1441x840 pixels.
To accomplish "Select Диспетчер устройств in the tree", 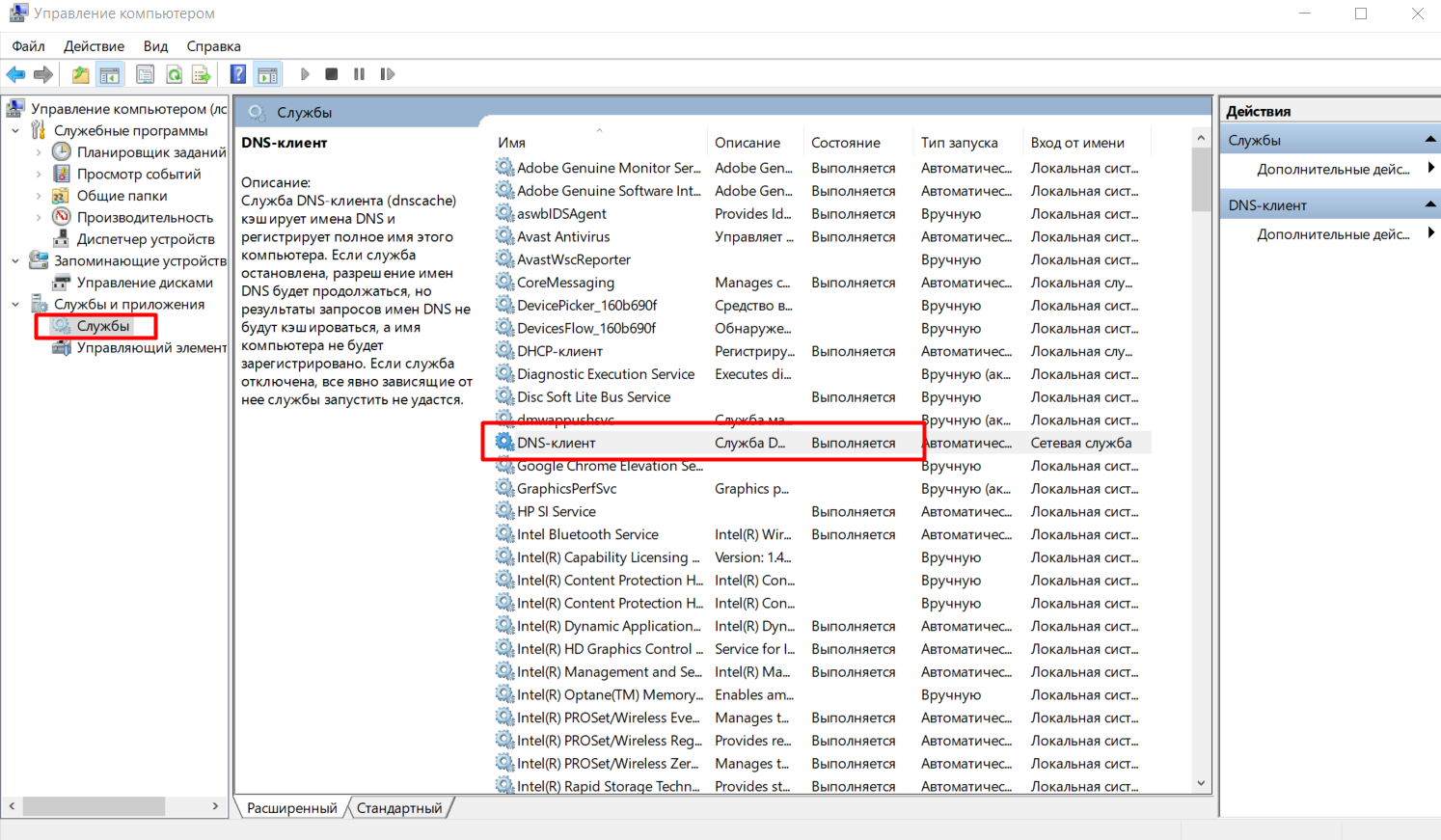I will [145, 239].
